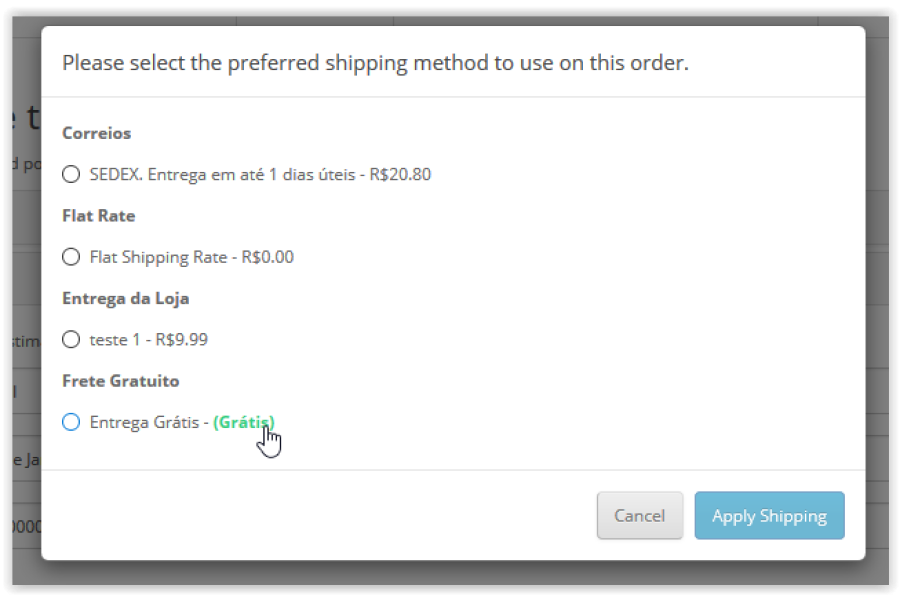Choose the Flat Shipping Rate radio button
The image size is (900, 600).
coord(71,257)
